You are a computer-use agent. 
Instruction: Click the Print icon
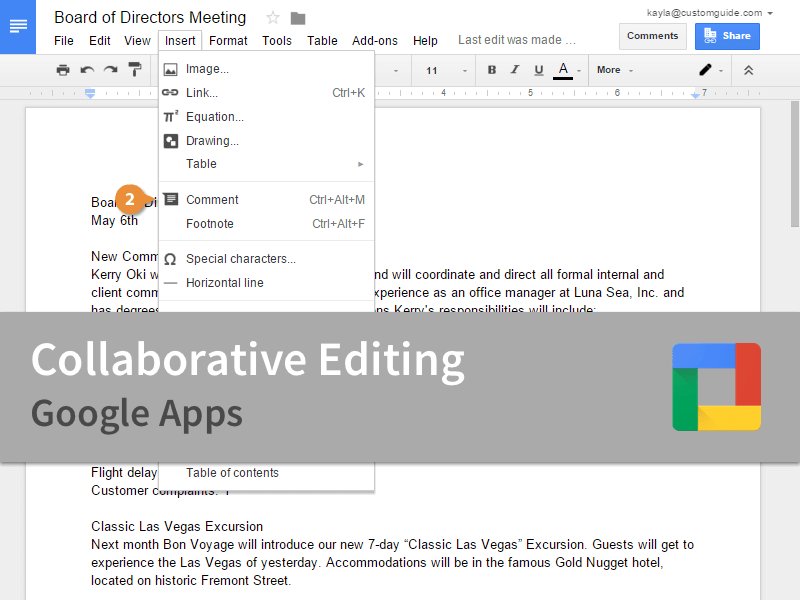pos(63,70)
